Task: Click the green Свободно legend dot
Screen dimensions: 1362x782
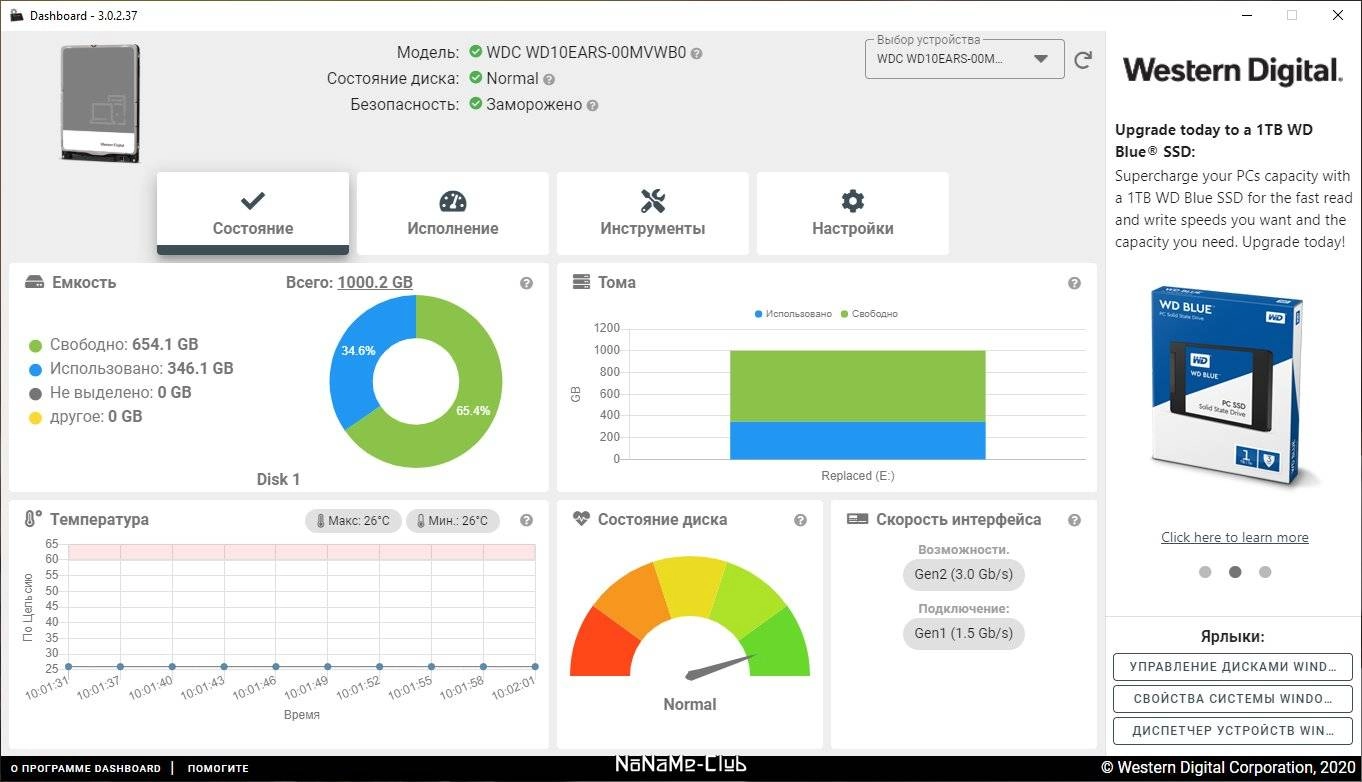Action: tap(36, 345)
